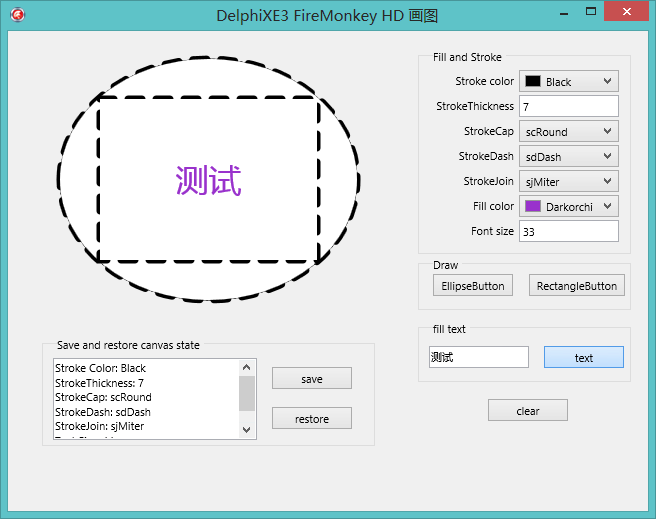The image size is (656, 519).
Task: Open the StrokeDash sdDash dropdown
Action: point(569,156)
